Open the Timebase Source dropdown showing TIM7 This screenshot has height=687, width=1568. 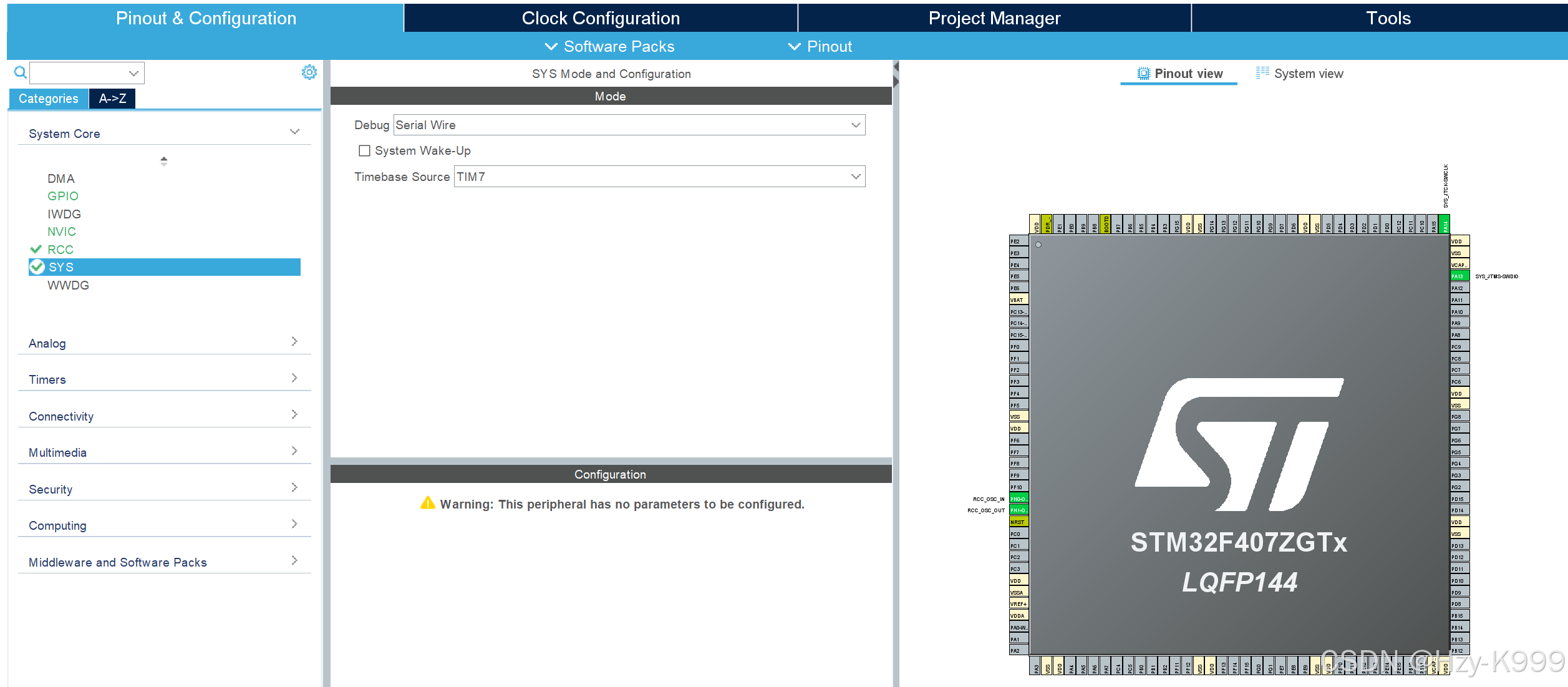tap(855, 177)
